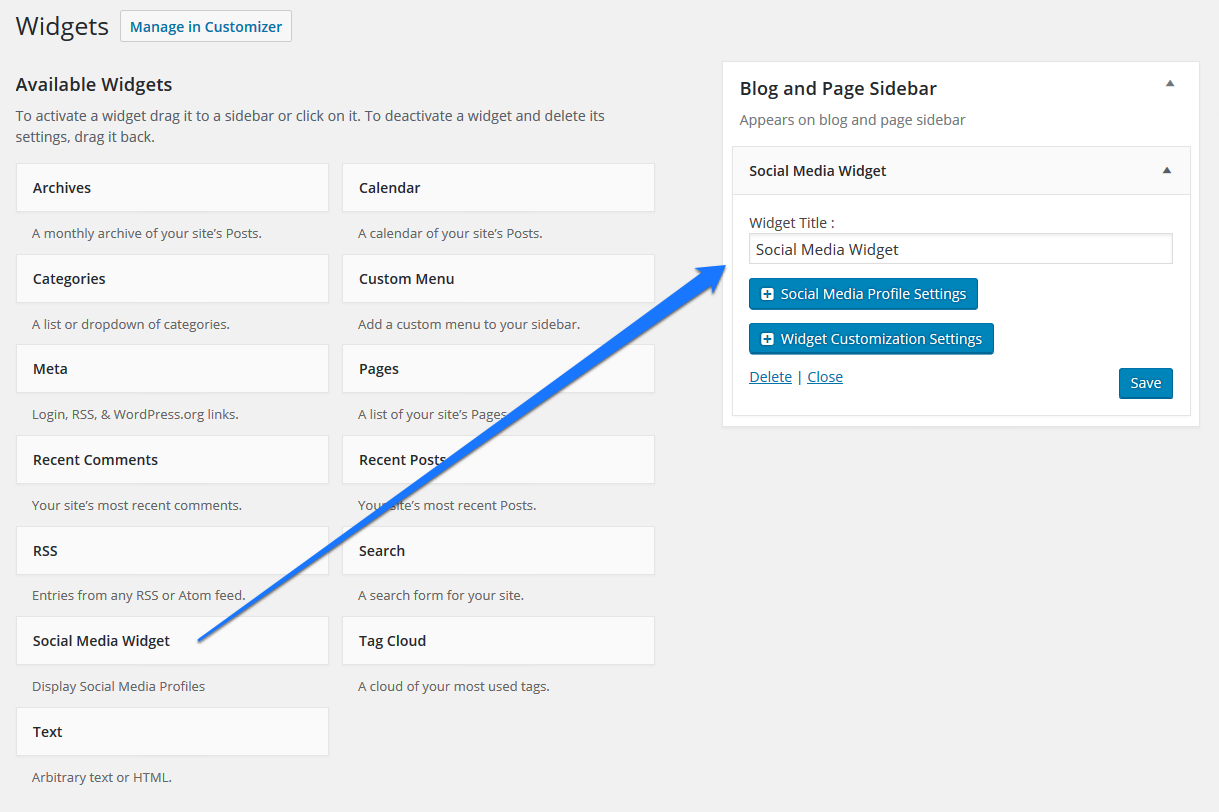Pick the Pages widget
The width and height of the screenshot is (1219, 812).
pyautogui.click(x=498, y=369)
